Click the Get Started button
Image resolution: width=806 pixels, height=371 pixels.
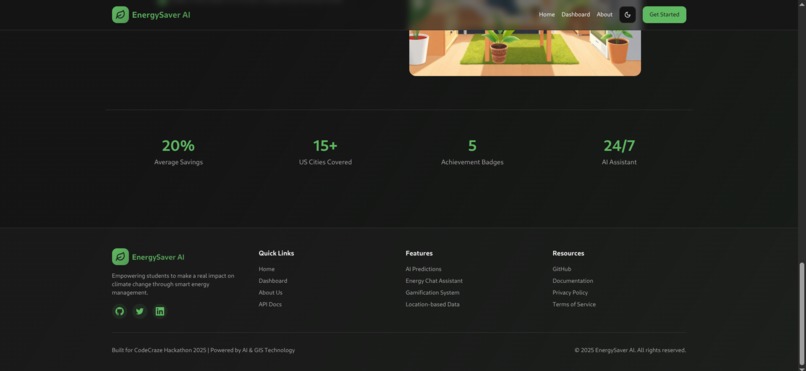pyautogui.click(x=664, y=14)
